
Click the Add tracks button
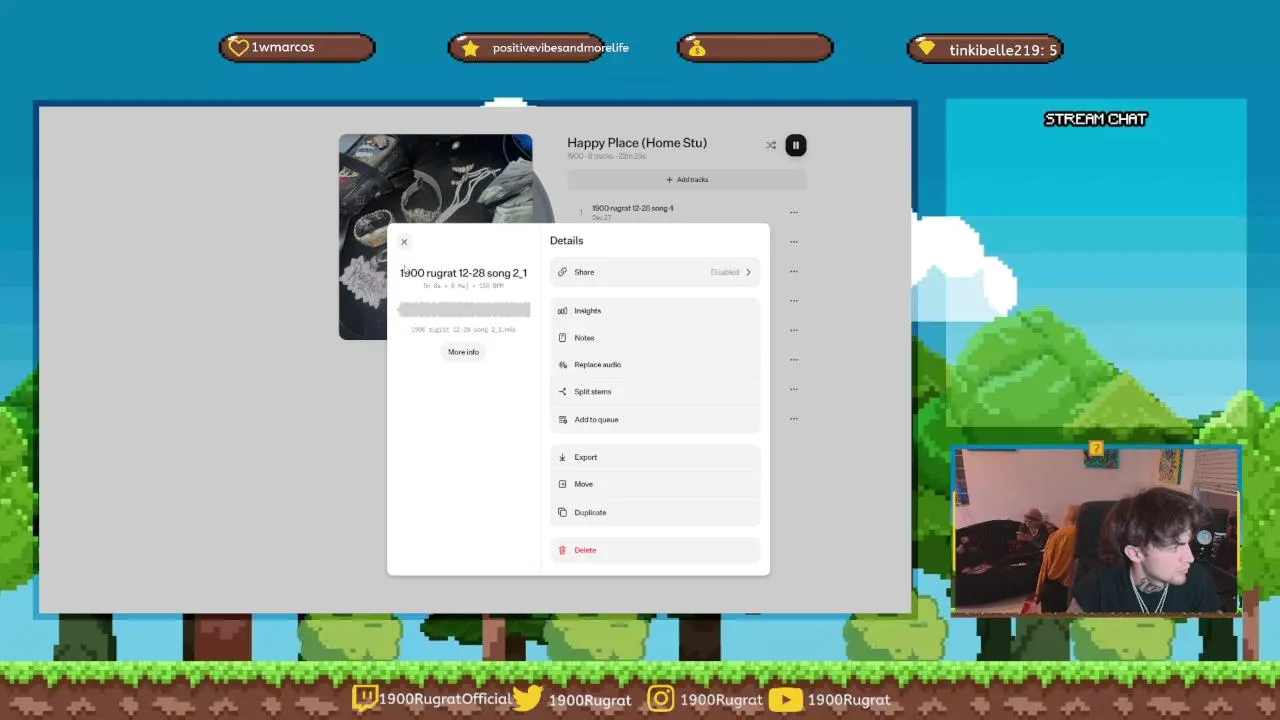point(687,180)
